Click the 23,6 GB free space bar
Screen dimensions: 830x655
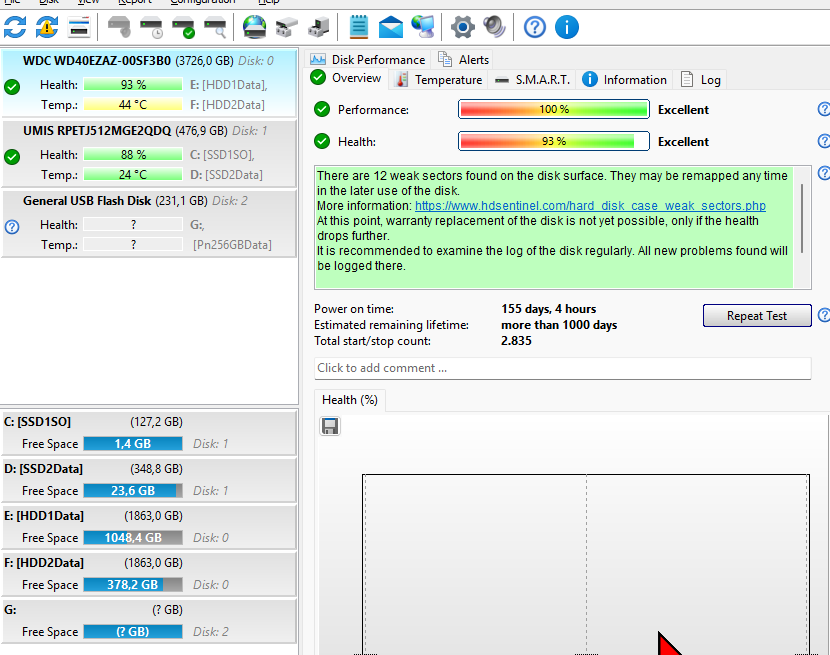click(133, 491)
